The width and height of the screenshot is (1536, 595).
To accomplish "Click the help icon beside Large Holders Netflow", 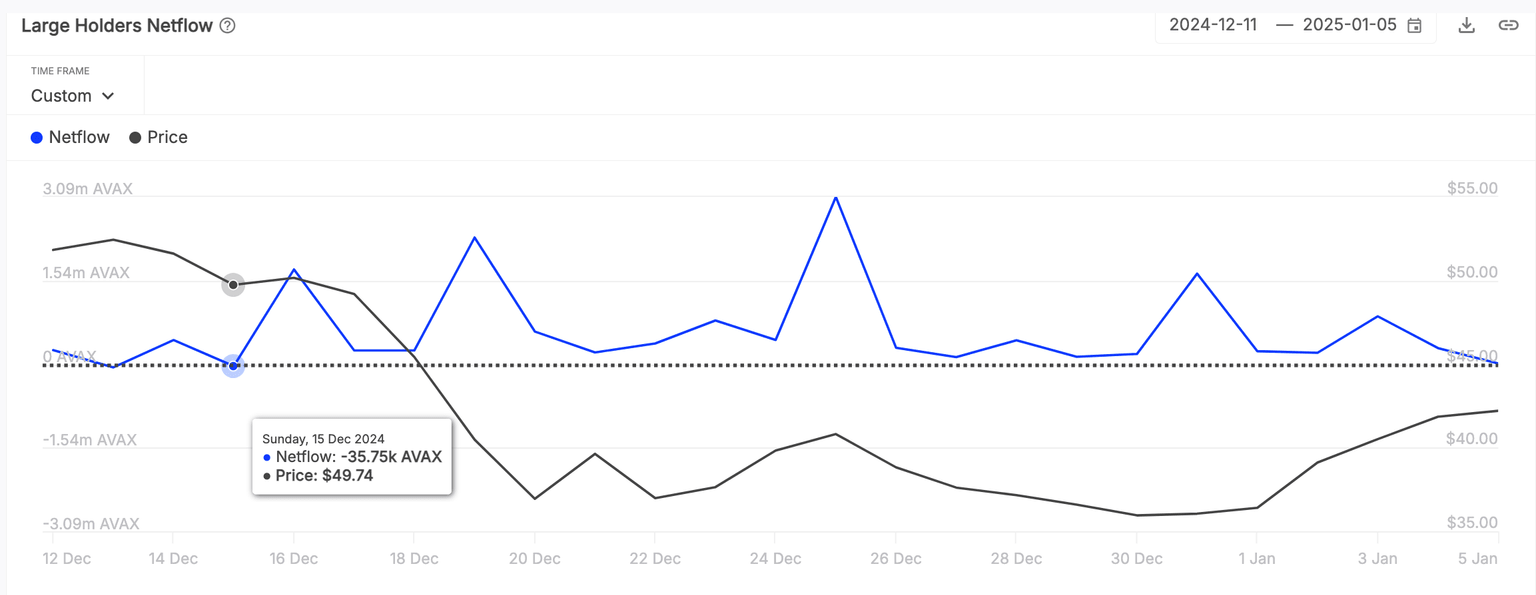I will [227, 26].
